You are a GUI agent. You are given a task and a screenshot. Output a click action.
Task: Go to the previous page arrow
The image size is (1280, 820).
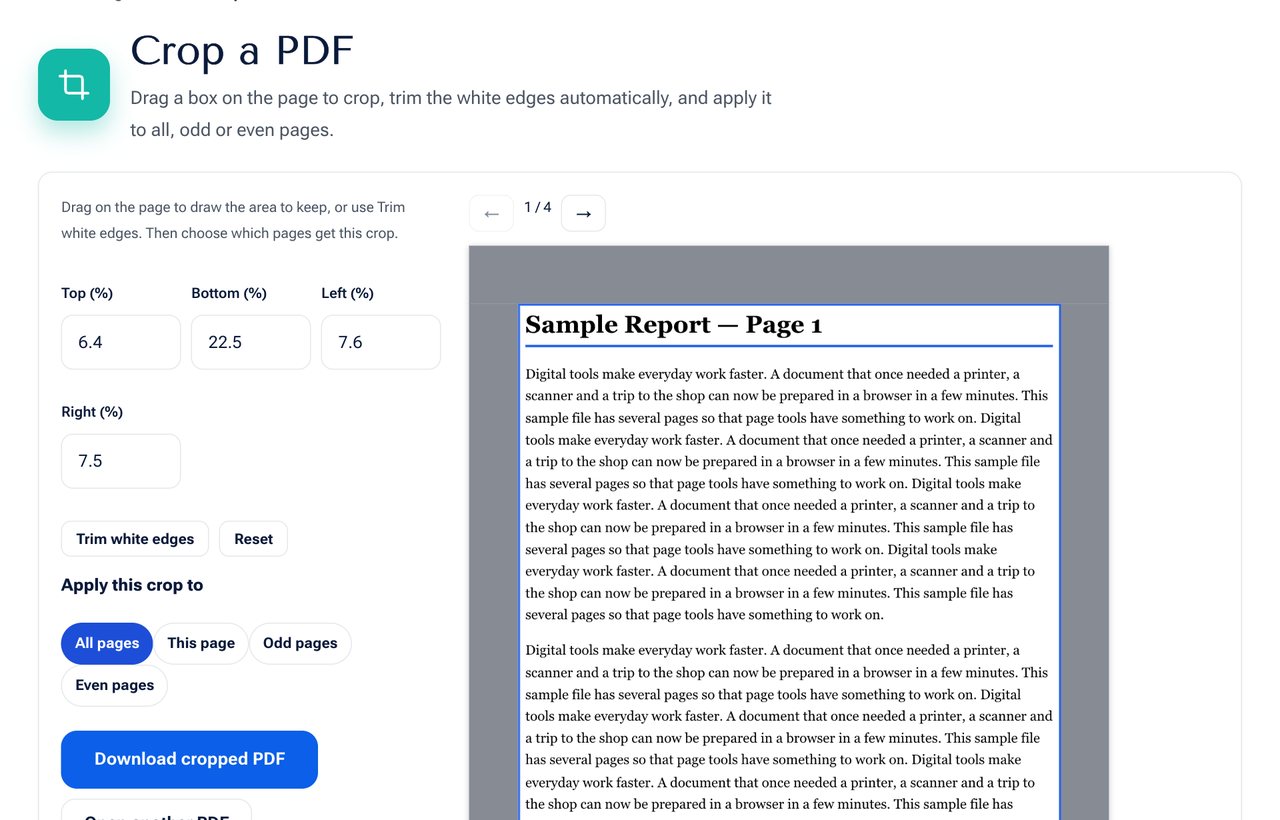[x=491, y=213]
